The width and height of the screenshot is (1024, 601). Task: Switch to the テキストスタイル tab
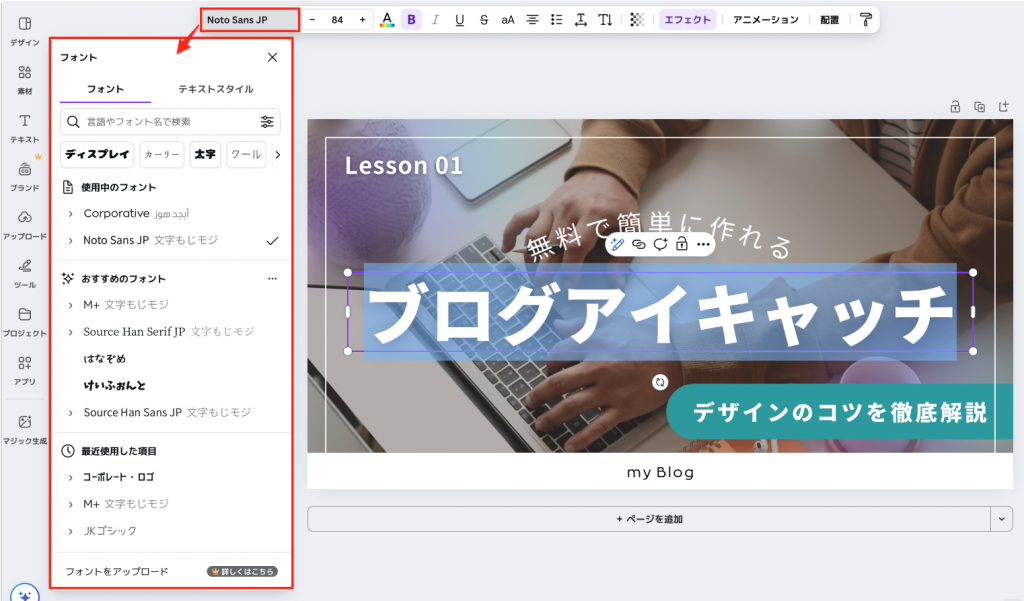pyautogui.click(x=215, y=89)
